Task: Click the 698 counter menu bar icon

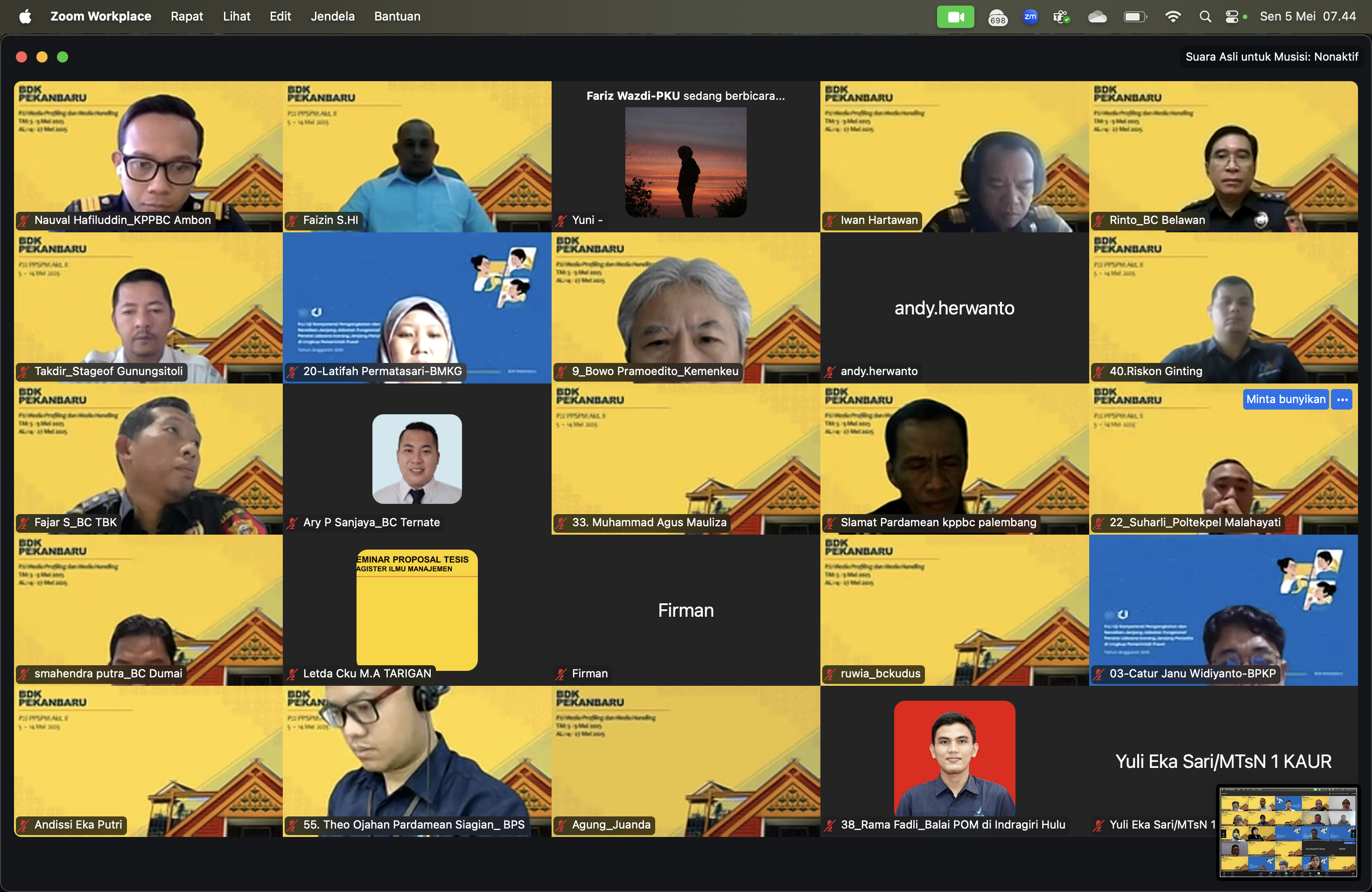Action: (997, 17)
